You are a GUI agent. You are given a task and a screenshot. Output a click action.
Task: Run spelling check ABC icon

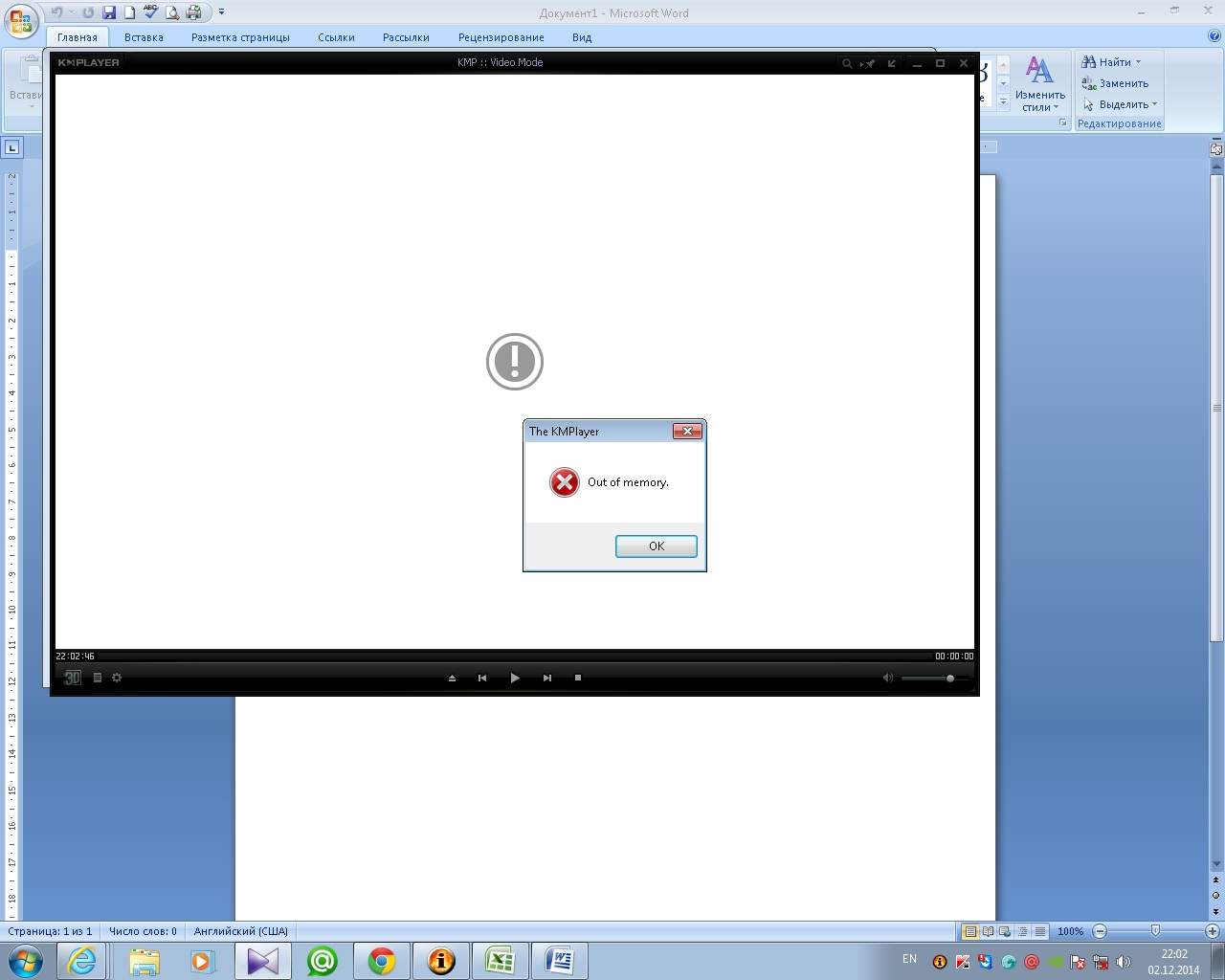click(x=150, y=12)
